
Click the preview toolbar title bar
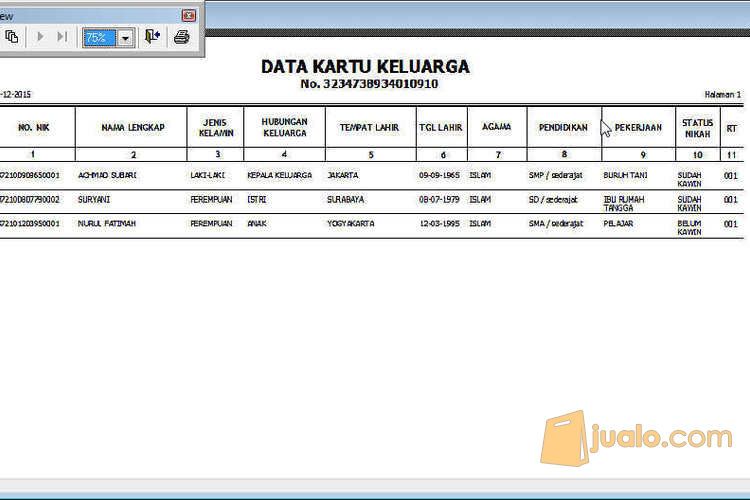[x=90, y=15]
